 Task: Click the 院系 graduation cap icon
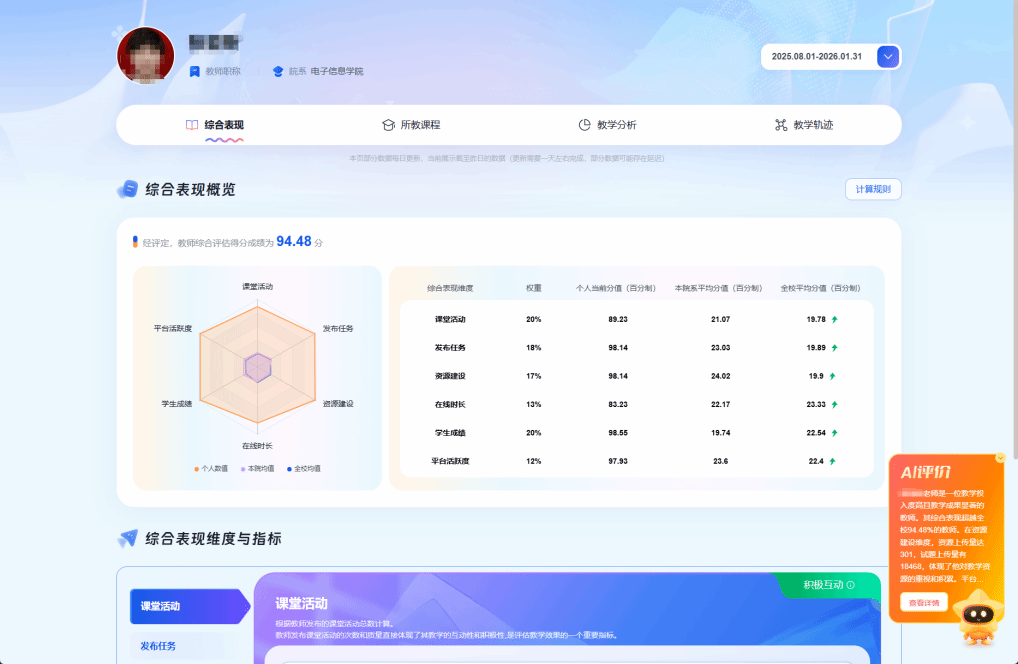click(x=278, y=71)
